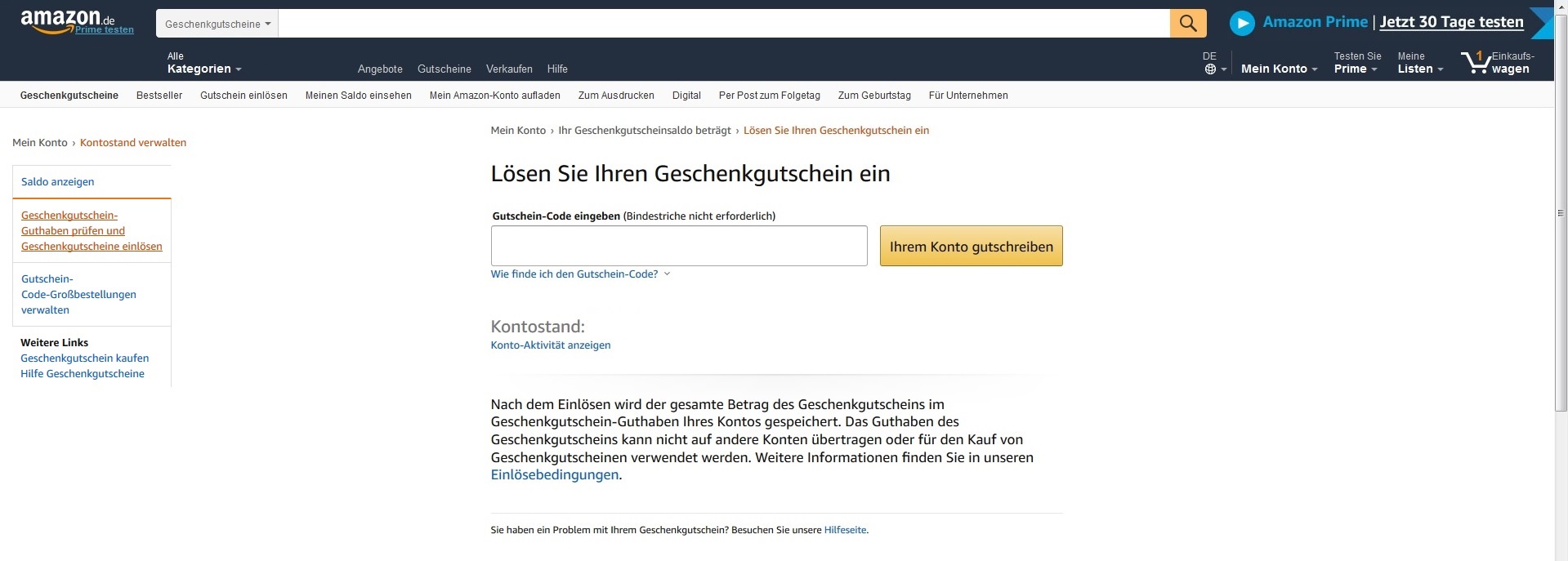Open the Geschenkgutscheine search category dropdown
1568x561 pixels.
[x=217, y=24]
